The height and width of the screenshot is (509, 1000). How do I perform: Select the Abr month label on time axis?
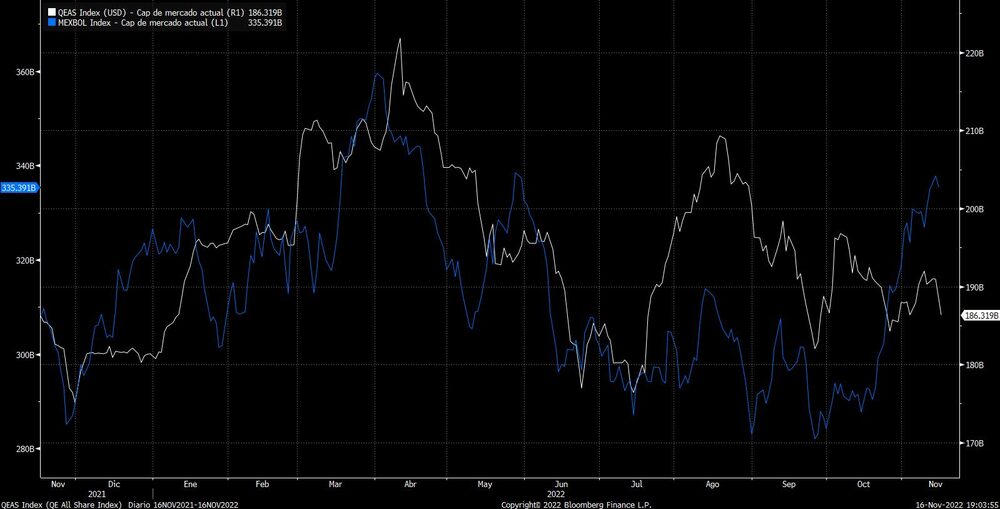click(410, 483)
